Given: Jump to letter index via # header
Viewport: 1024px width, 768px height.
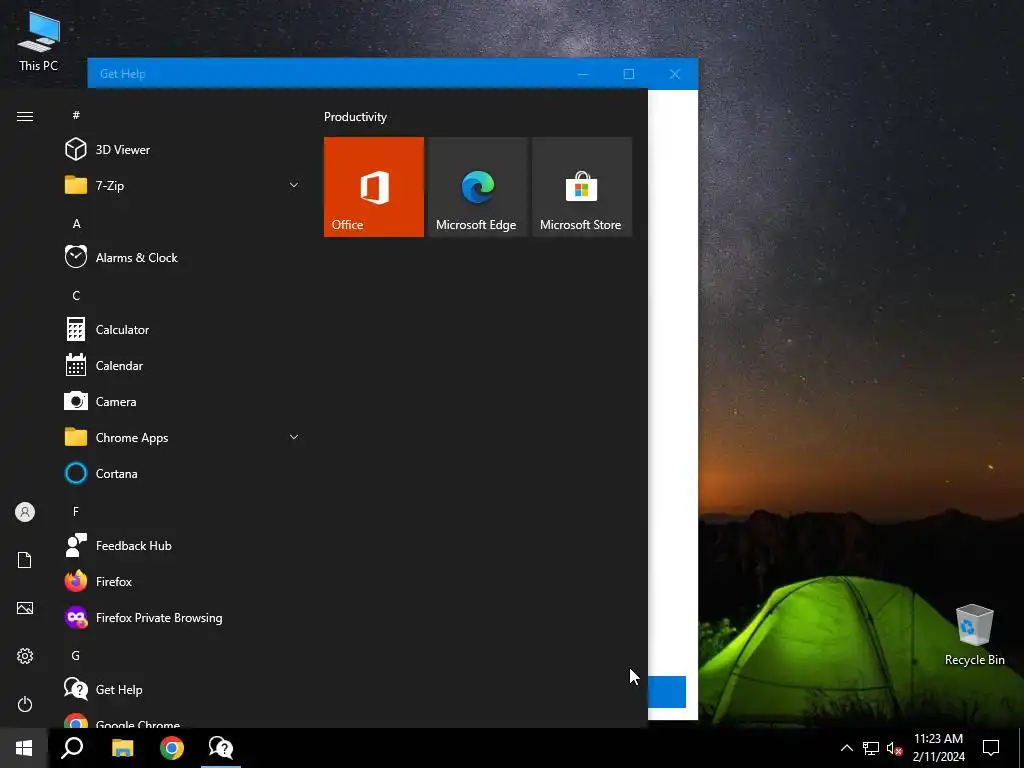Looking at the screenshot, I should (76, 115).
